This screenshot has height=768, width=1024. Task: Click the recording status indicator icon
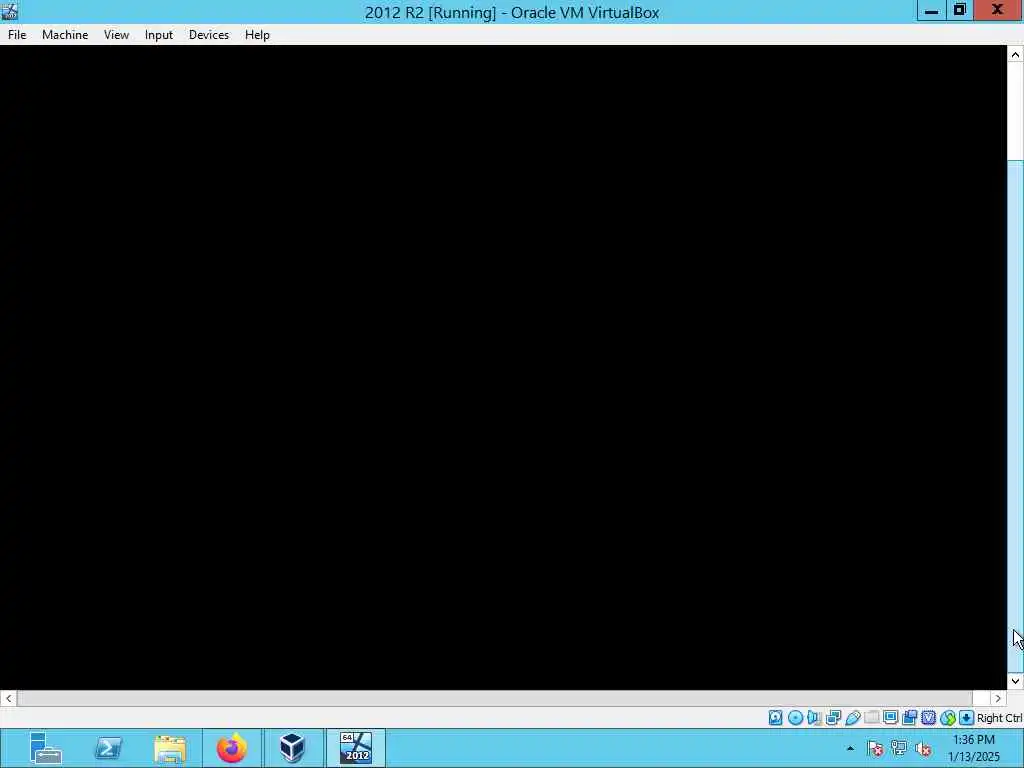[909, 718]
